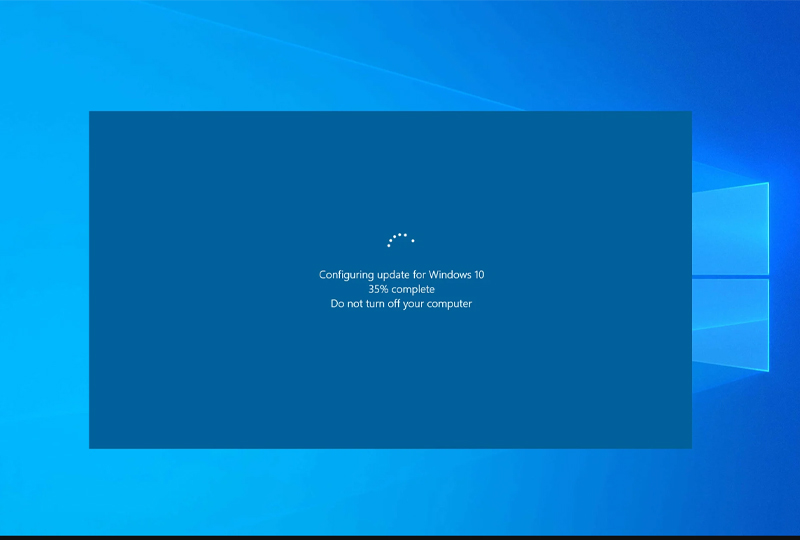800x540 pixels.
Task: Click the '35% complete' progress text
Action: (x=402, y=289)
